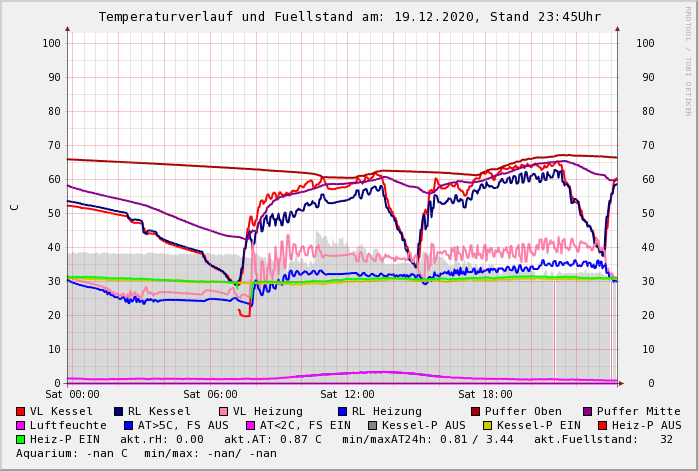Click the Temperaturverlauf und Fuellstand chart title
Screen dimensions: 698x471
[349, 17]
